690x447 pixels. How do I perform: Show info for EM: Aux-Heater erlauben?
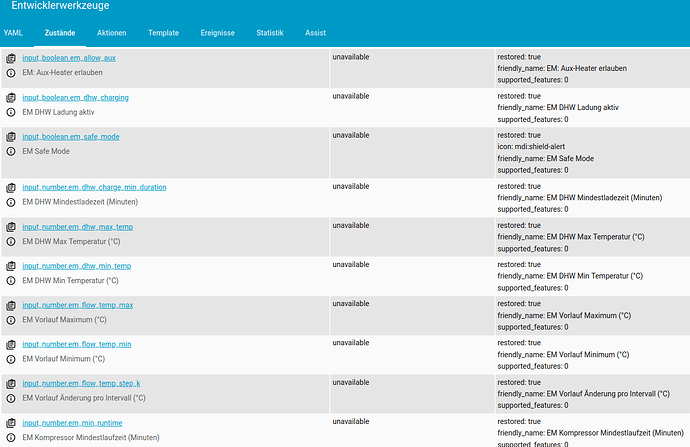click(x=11, y=73)
